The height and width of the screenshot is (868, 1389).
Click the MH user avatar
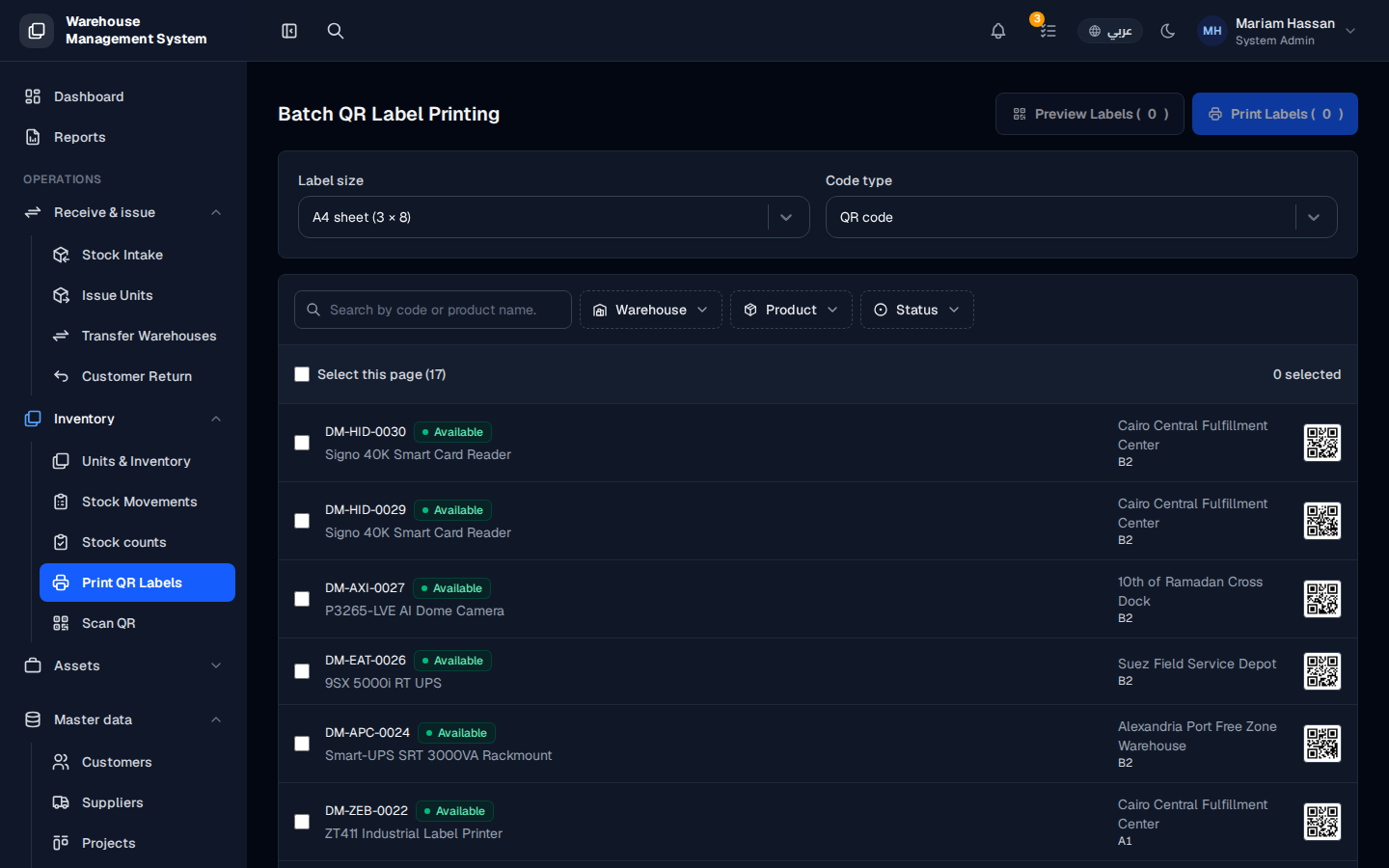coord(1212,31)
